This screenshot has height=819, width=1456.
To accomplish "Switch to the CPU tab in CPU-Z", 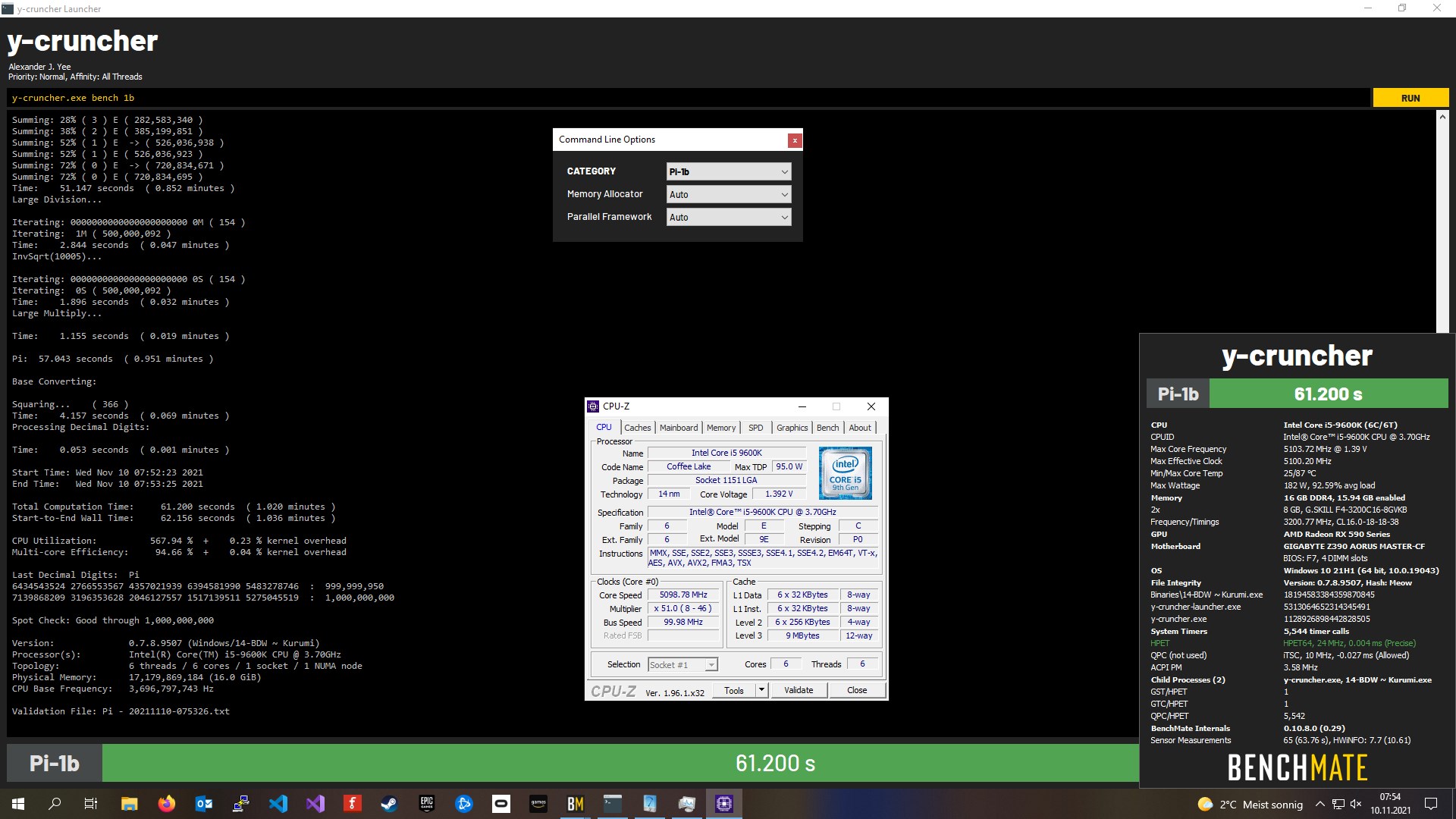I will [x=604, y=427].
